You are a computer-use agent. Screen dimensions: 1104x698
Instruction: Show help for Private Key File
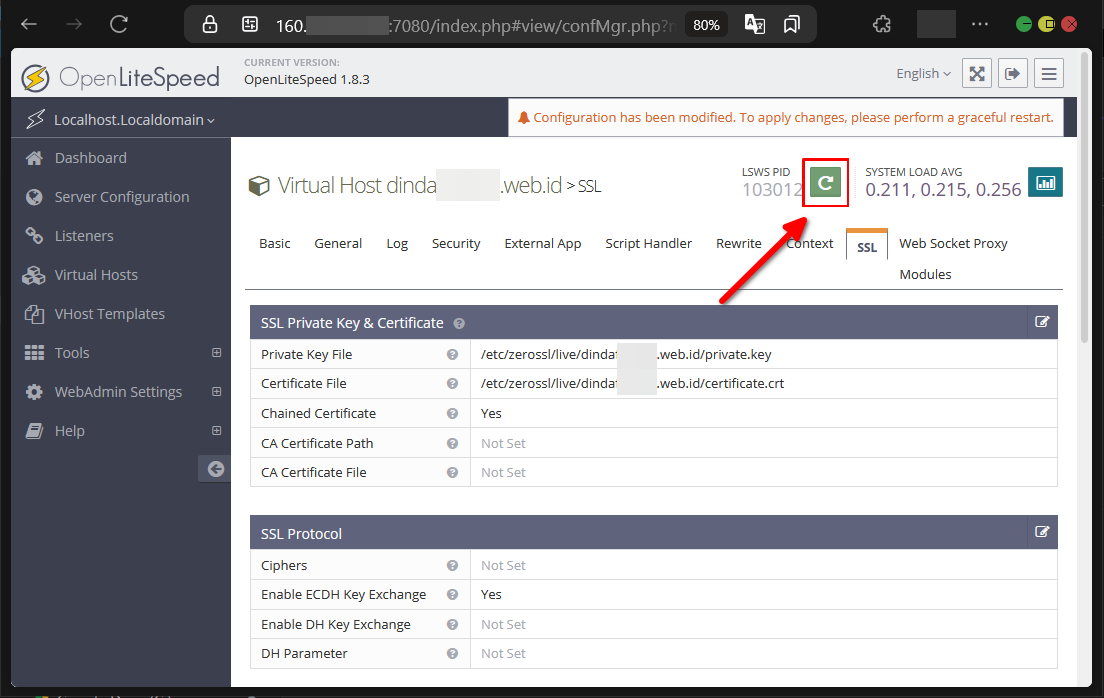452,354
